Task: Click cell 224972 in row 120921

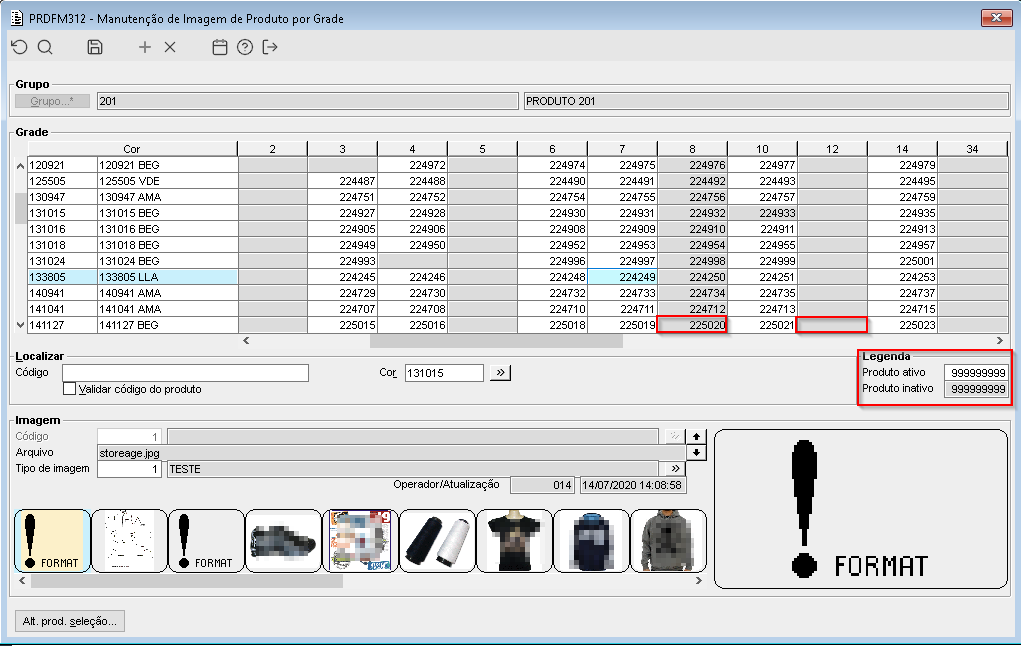Action: pyautogui.click(x=412, y=165)
